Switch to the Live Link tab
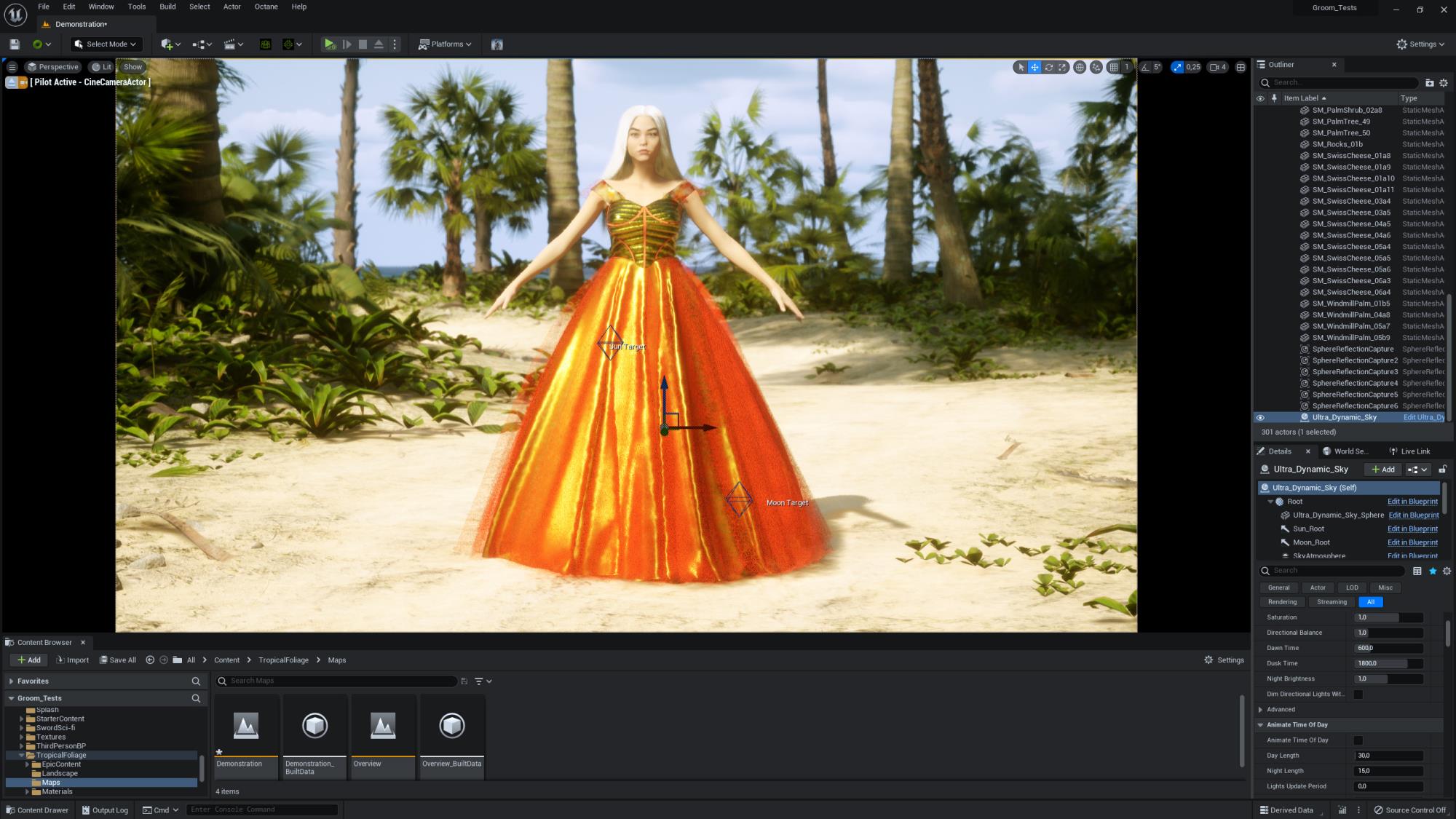Viewport: 1456px width, 819px height. pos(1410,451)
